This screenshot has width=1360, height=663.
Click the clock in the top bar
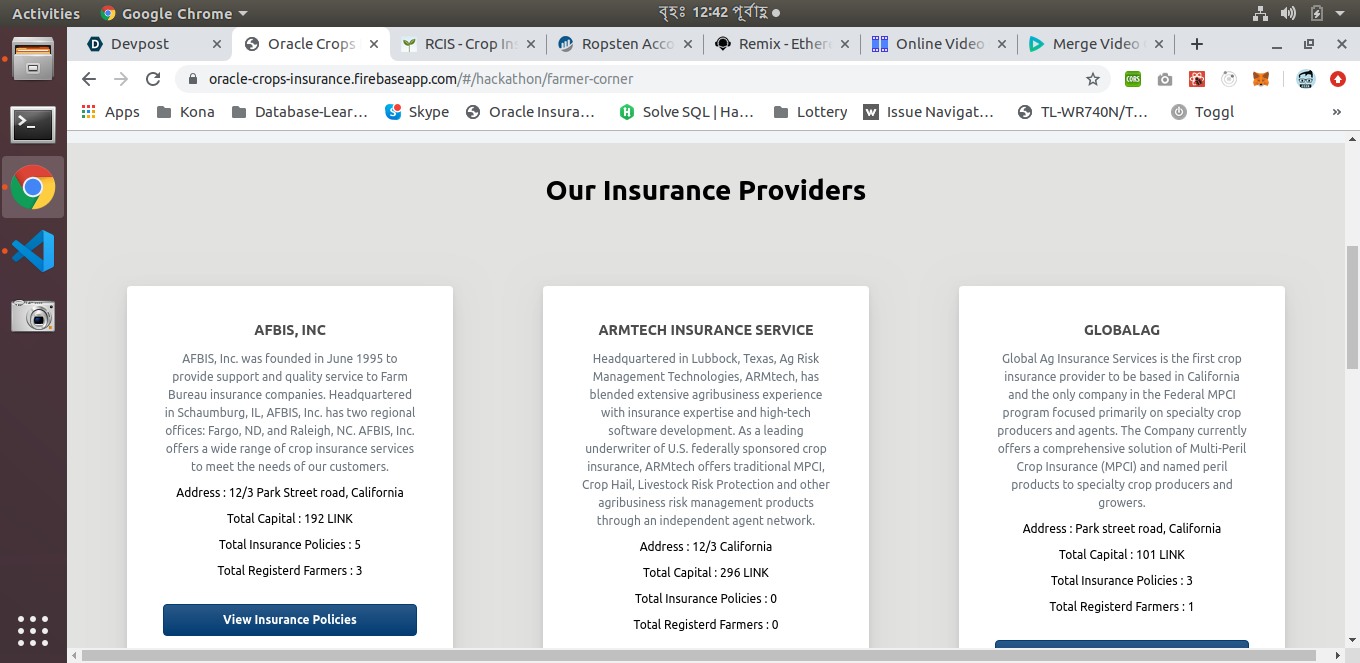(x=714, y=13)
